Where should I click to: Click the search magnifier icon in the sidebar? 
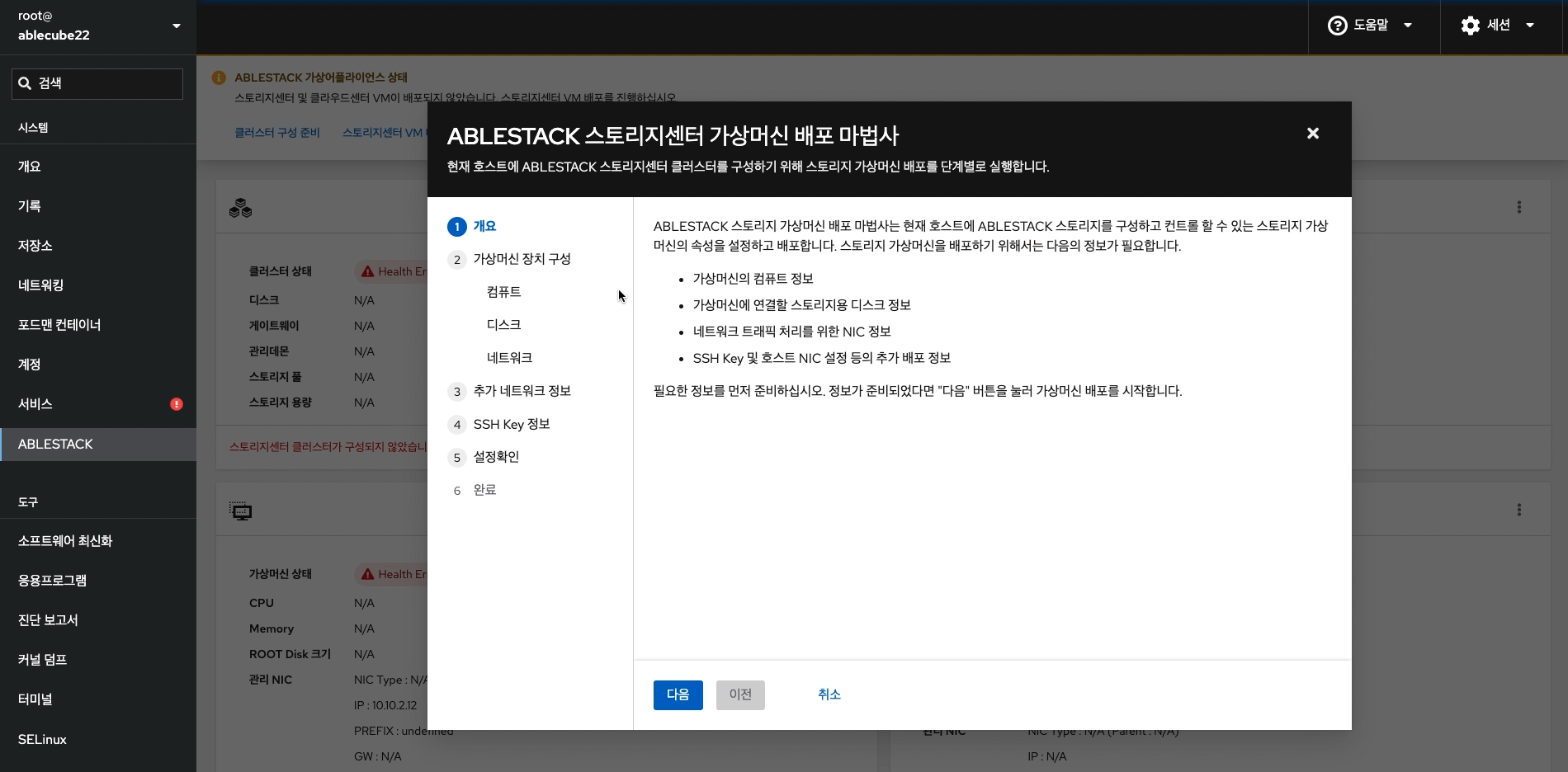coord(26,82)
